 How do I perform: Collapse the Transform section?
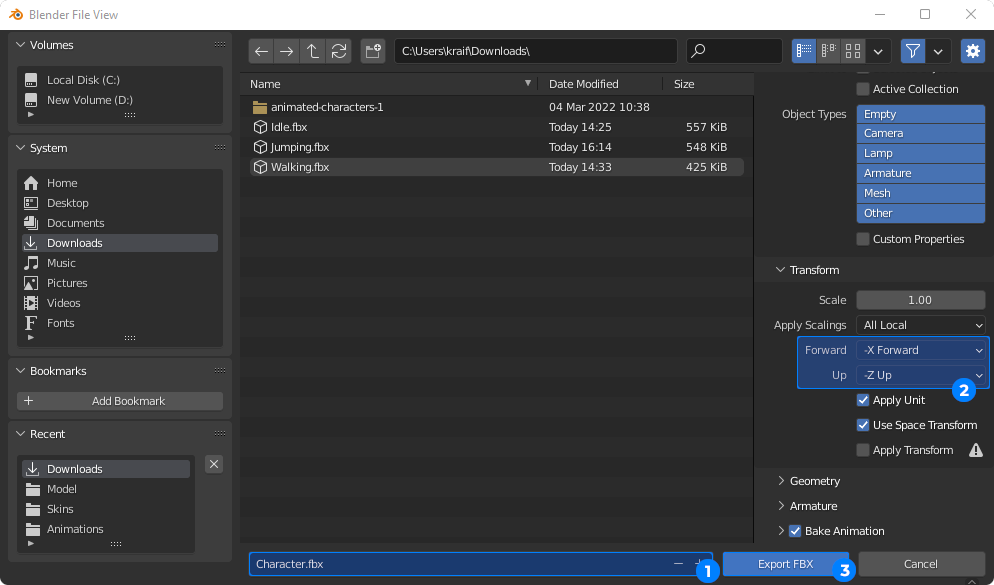781,270
